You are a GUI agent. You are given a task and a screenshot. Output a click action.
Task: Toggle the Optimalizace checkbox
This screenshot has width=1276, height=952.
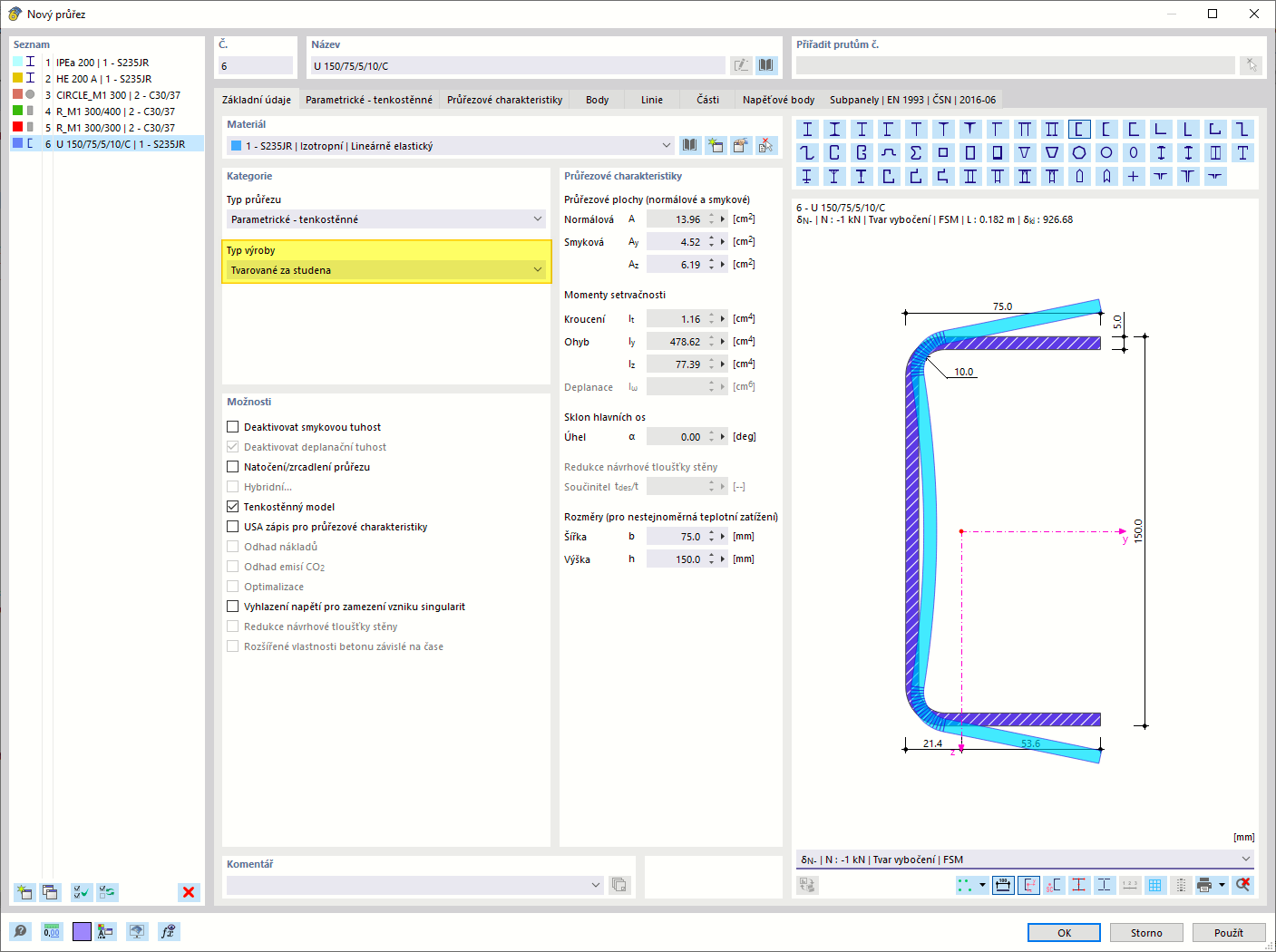[x=233, y=587]
